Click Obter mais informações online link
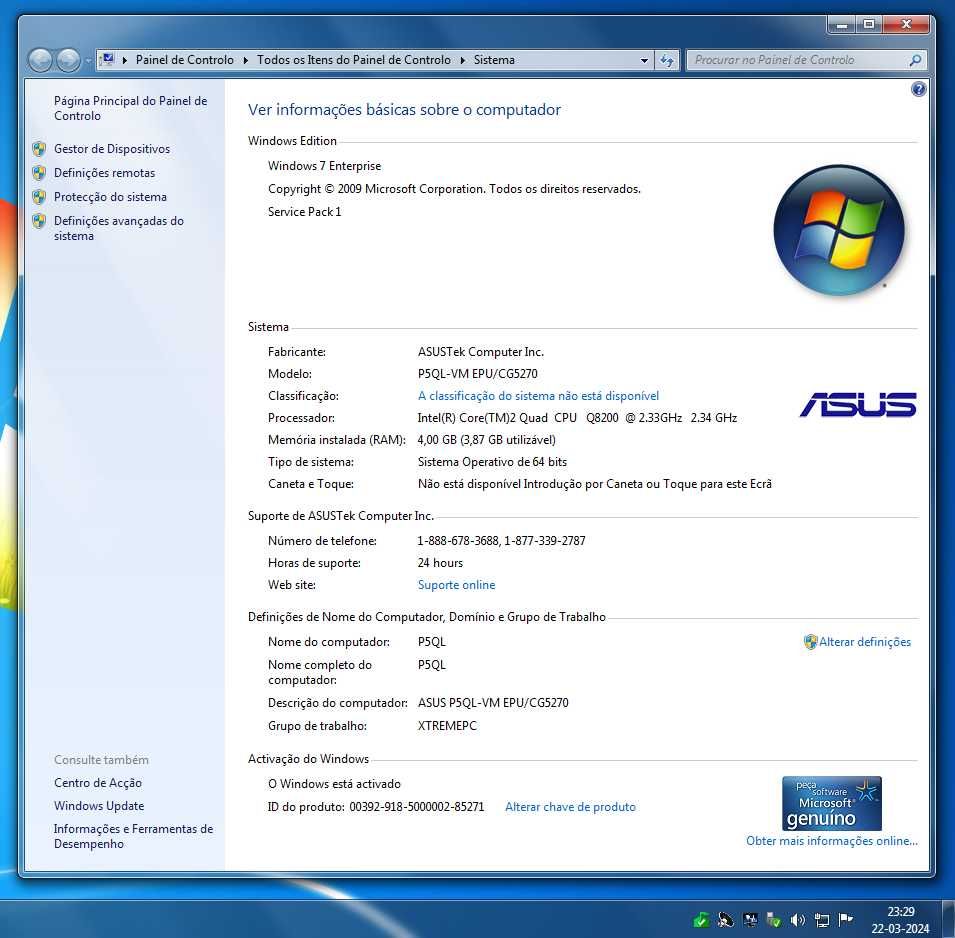Screen dimensions: 955x938 pyautogui.click(x=831, y=841)
